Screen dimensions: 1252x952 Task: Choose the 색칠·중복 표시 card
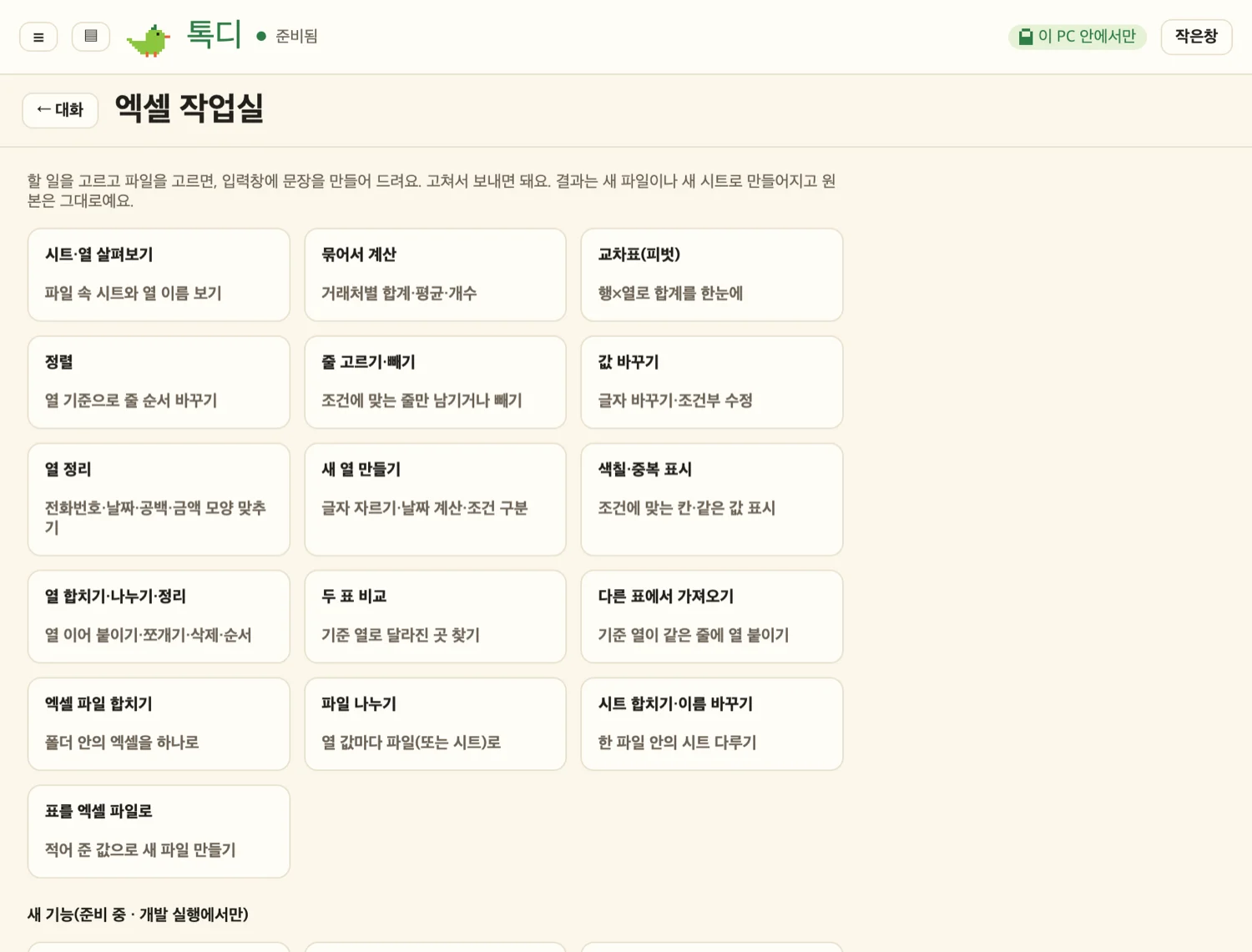point(712,499)
